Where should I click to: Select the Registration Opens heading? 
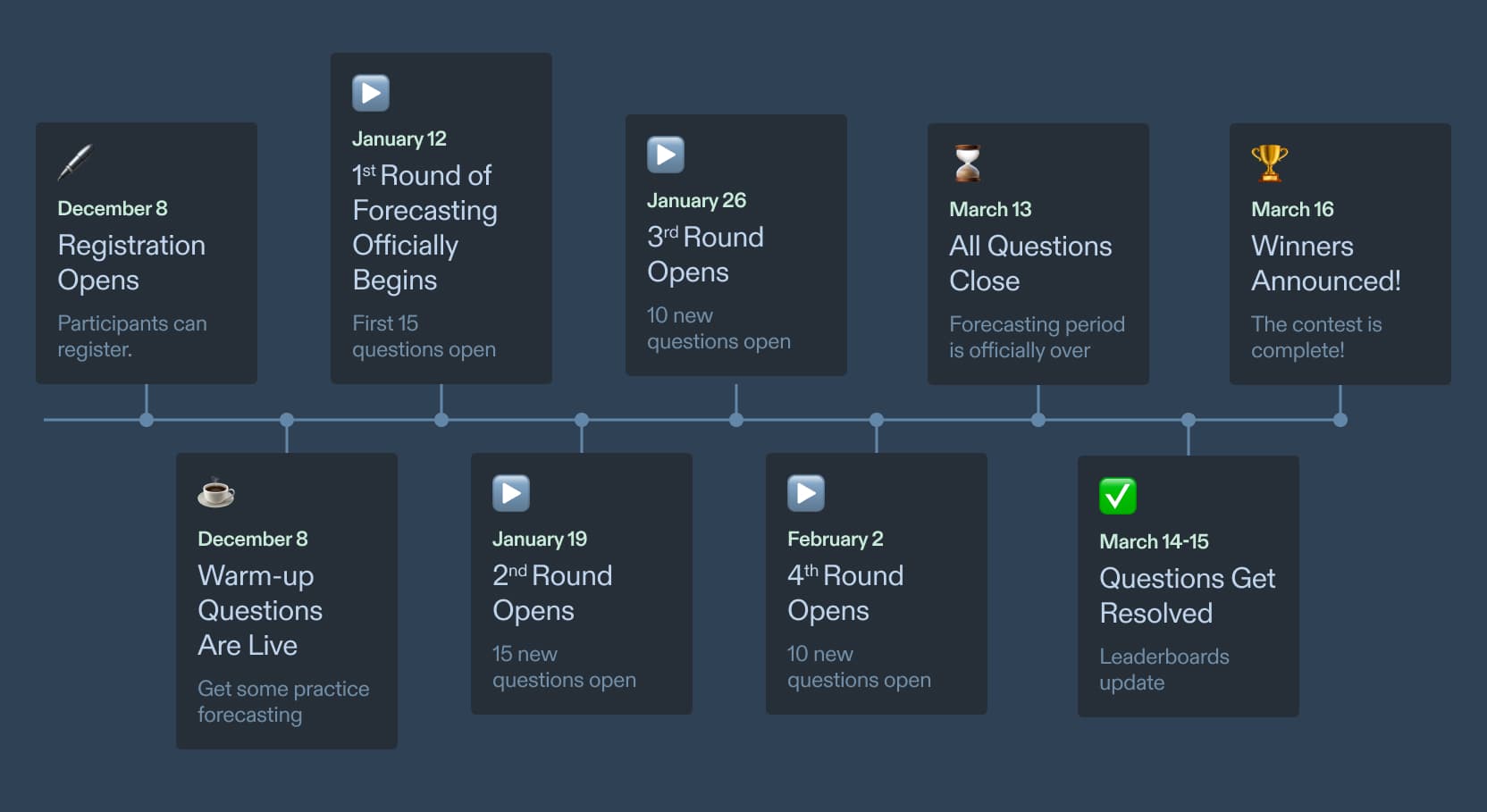click(x=131, y=263)
